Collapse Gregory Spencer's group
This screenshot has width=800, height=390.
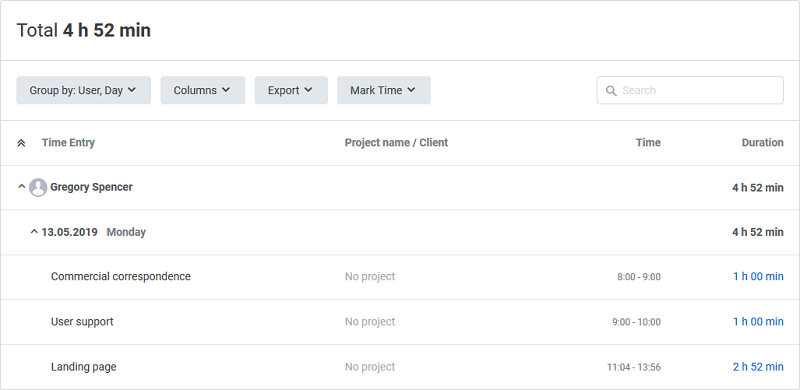click(x=21, y=187)
